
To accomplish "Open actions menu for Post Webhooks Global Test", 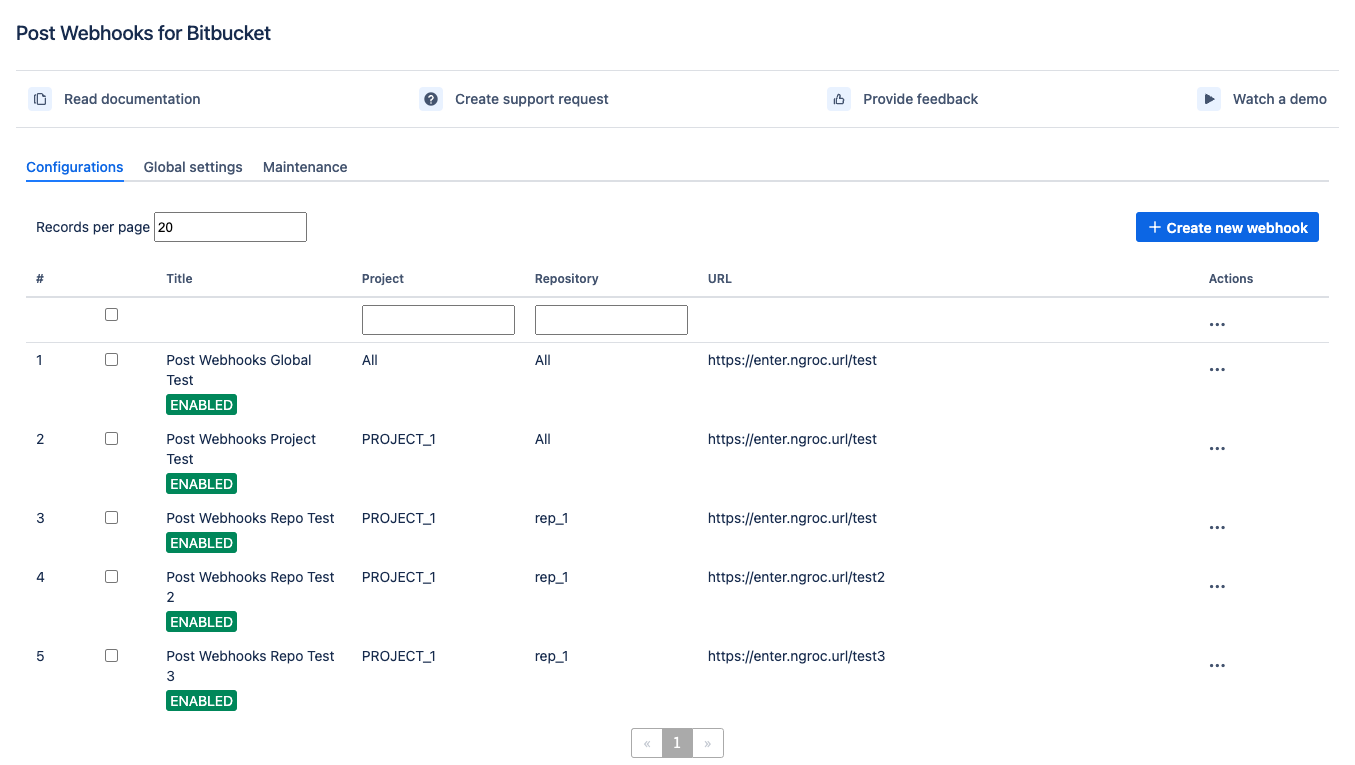I will (1217, 370).
